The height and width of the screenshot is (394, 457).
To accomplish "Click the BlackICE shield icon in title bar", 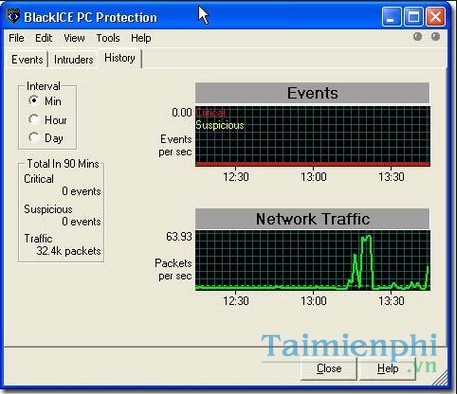I will click(13, 17).
